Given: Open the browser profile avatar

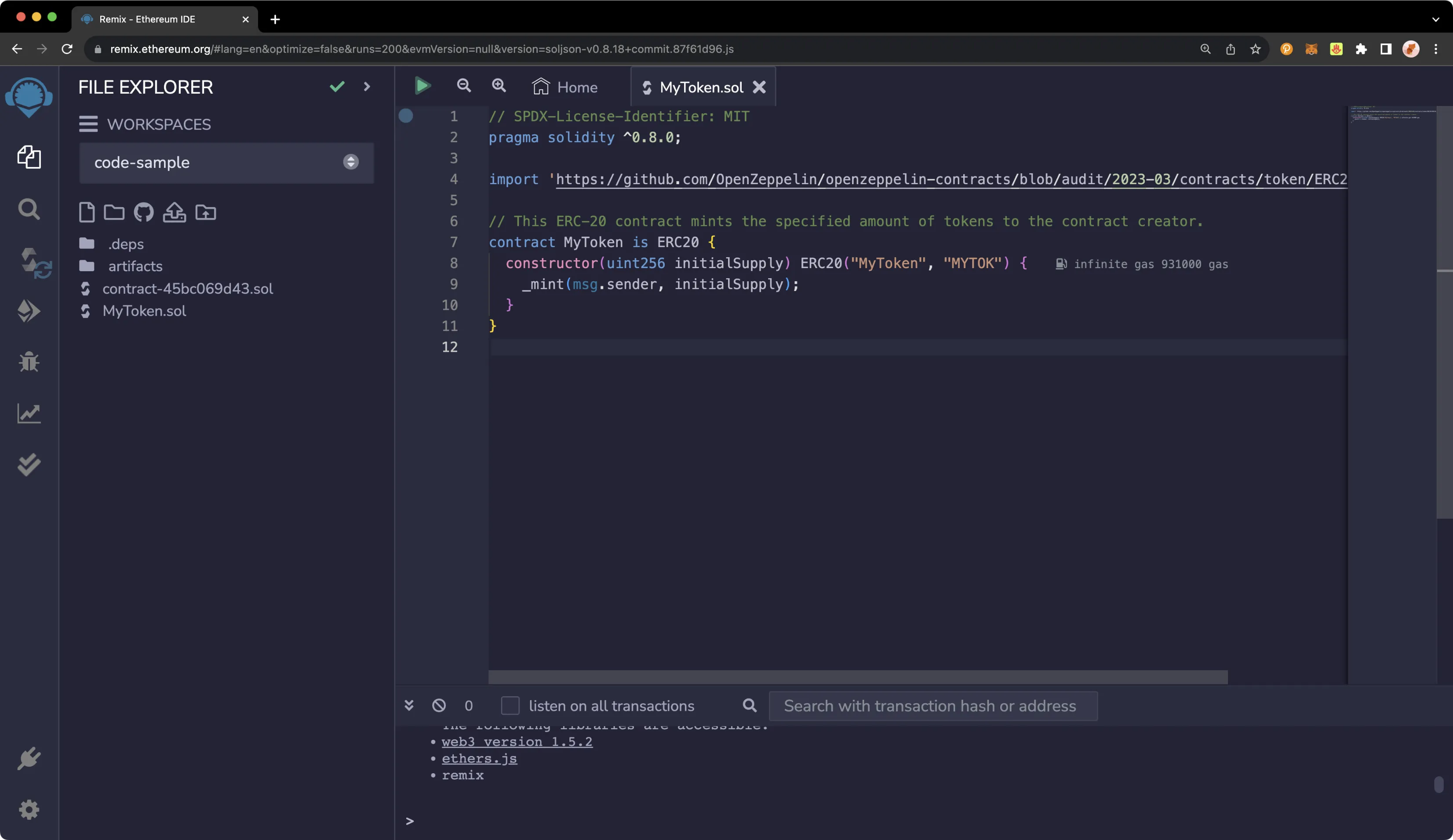Looking at the screenshot, I should (x=1410, y=49).
